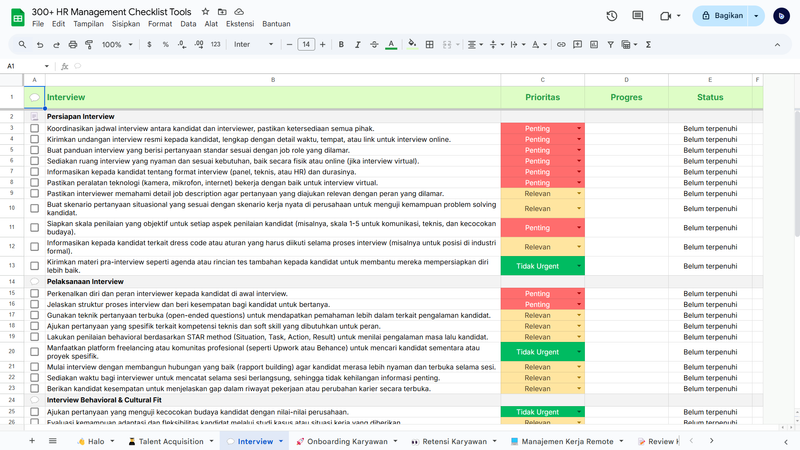Check the box for Pastikan peralatan teknologi row
Image resolution: width=800 pixels, height=450 pixels.
click(35, 183)
